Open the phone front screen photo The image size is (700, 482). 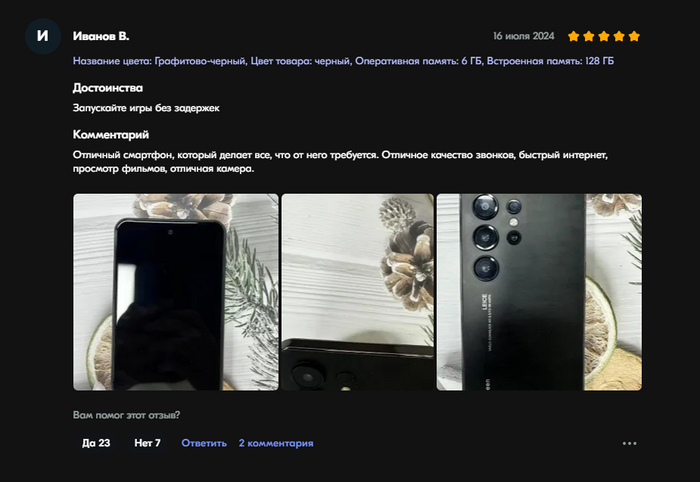click(176, 292)
